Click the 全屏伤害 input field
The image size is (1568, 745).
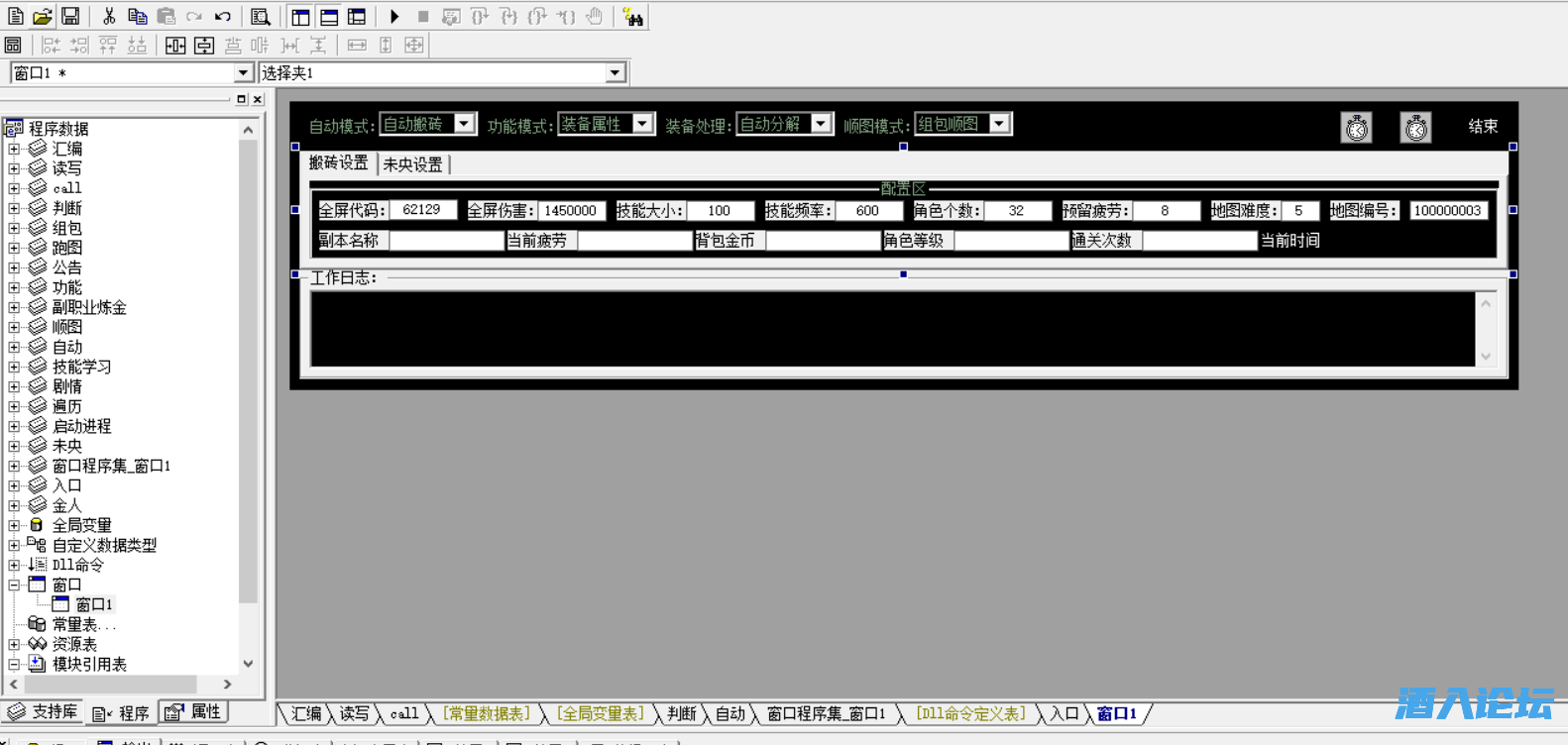point(571,210)
